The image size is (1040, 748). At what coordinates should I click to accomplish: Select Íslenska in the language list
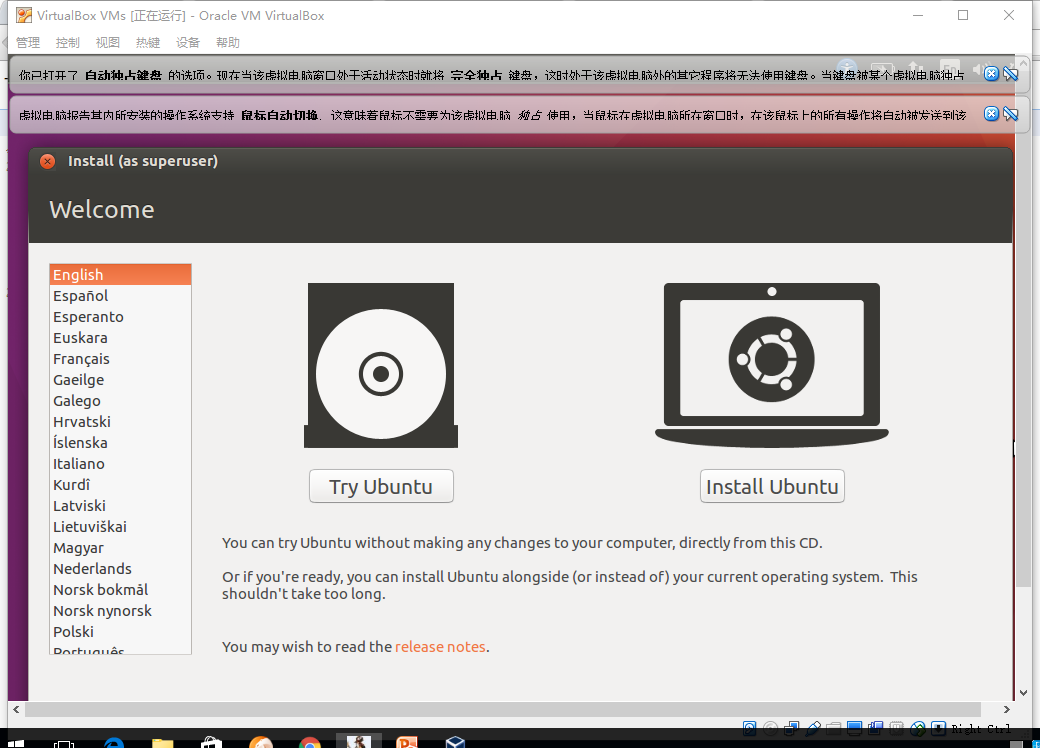pyautogui.click(x=120, y=443)
